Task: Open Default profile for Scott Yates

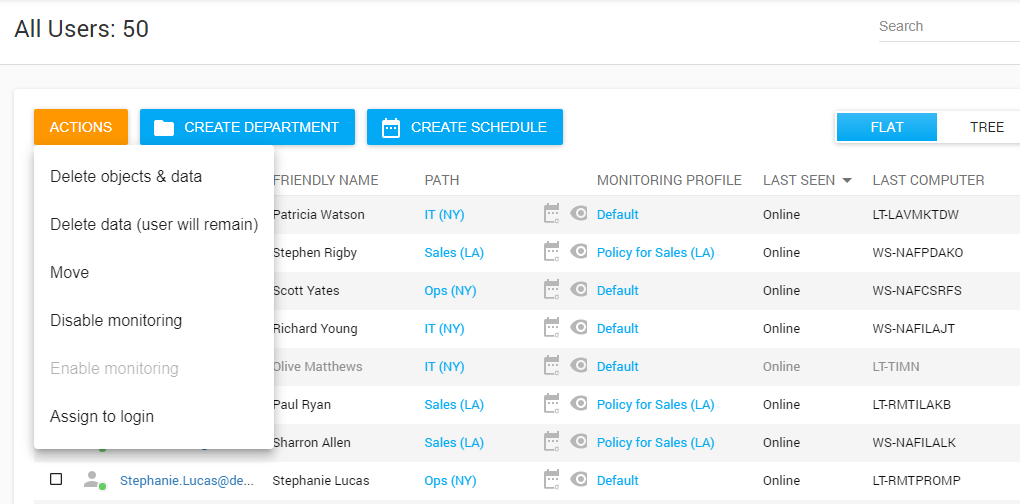Action: 617,291
